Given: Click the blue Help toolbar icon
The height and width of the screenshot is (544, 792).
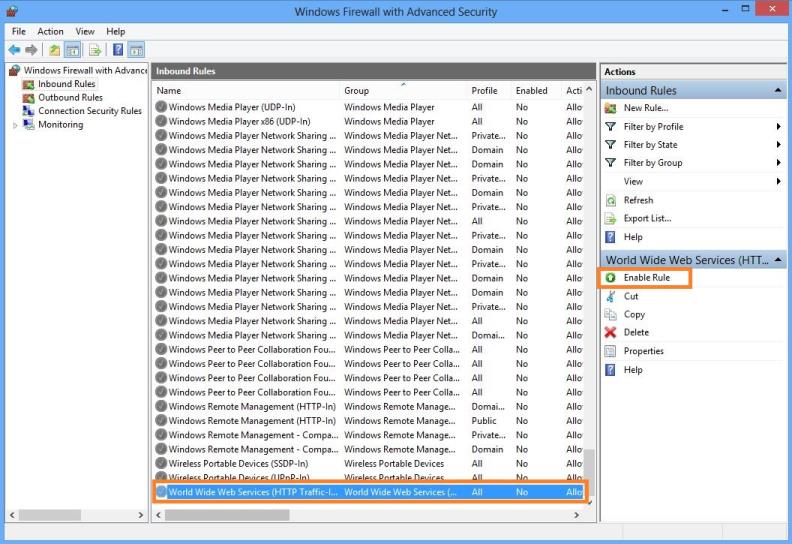Looking at the screenshot, I should click(118, 49).
